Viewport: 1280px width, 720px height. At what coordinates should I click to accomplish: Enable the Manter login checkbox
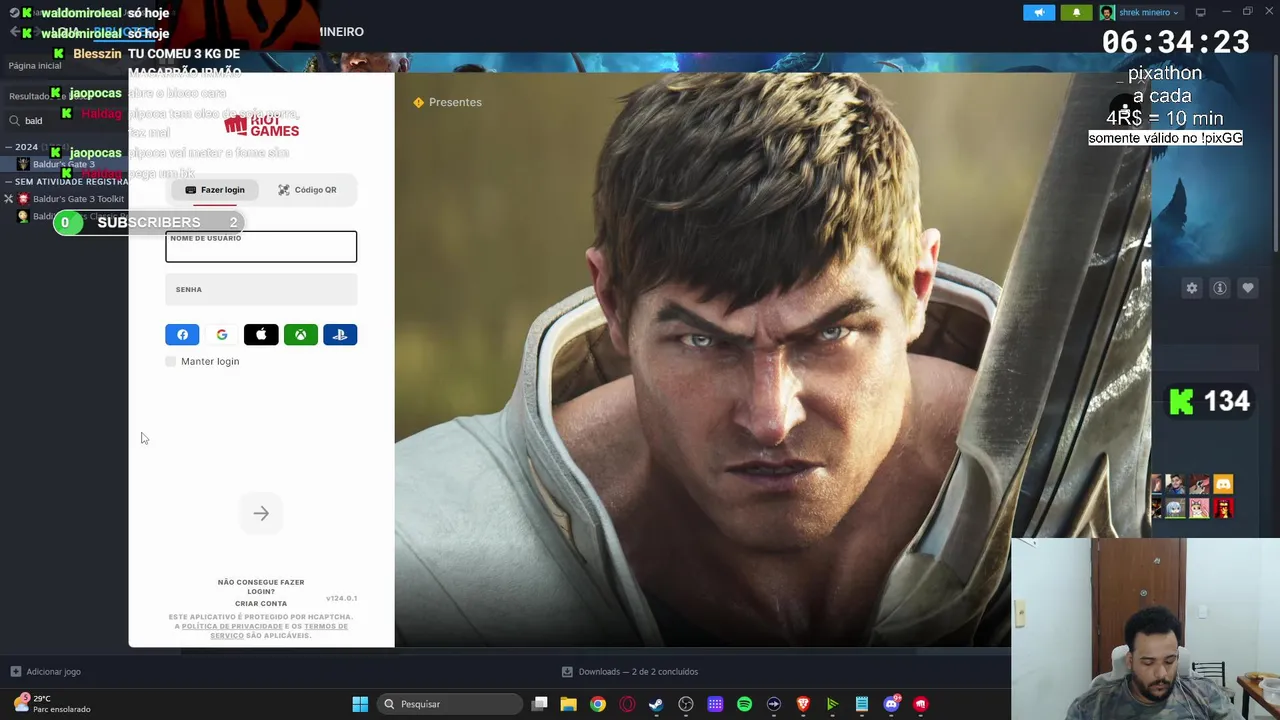[170, 361]
